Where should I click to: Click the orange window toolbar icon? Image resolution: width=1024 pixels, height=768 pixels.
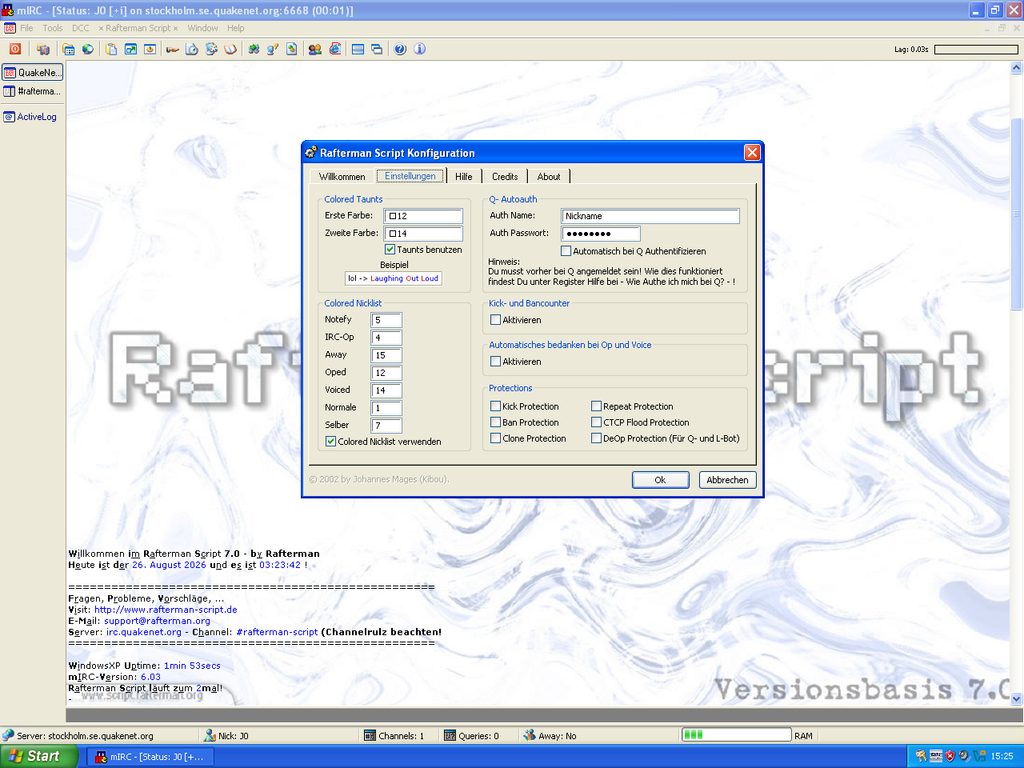coord(150,49)
